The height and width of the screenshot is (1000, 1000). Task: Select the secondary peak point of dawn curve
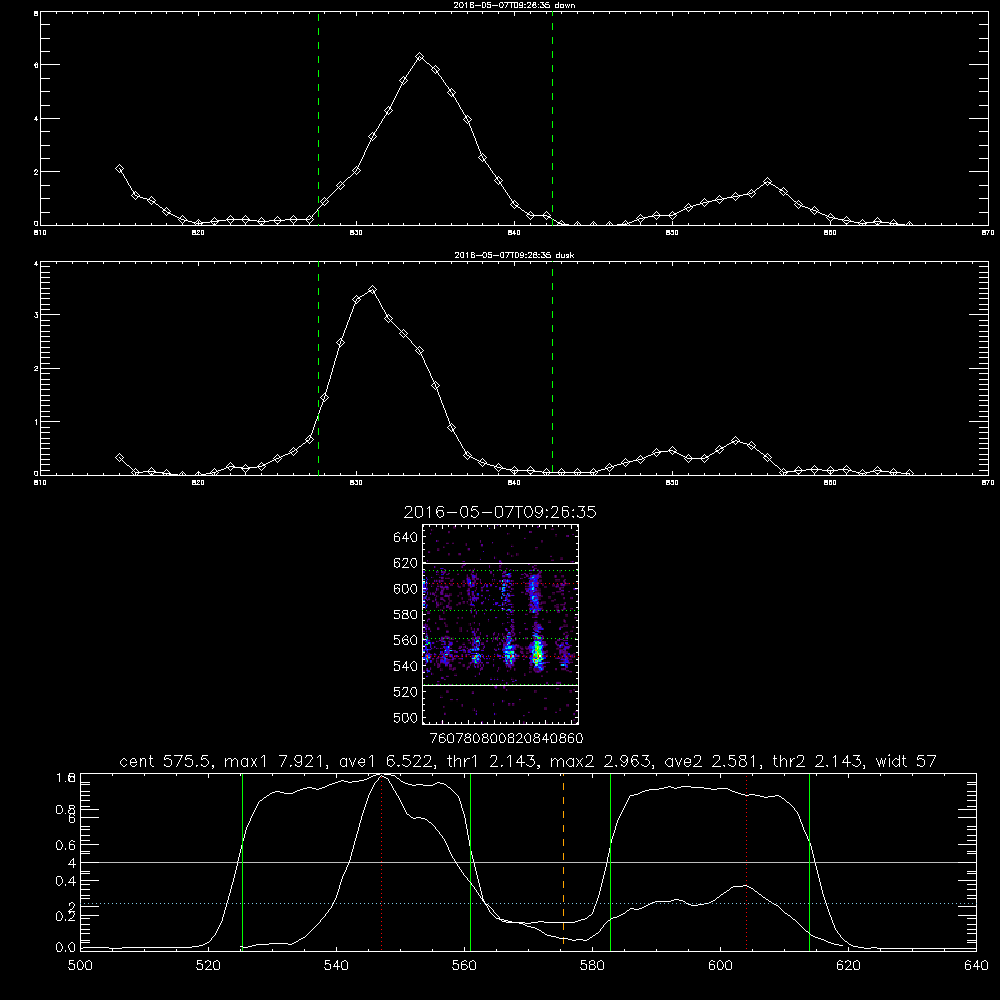[x=767, y=182]
